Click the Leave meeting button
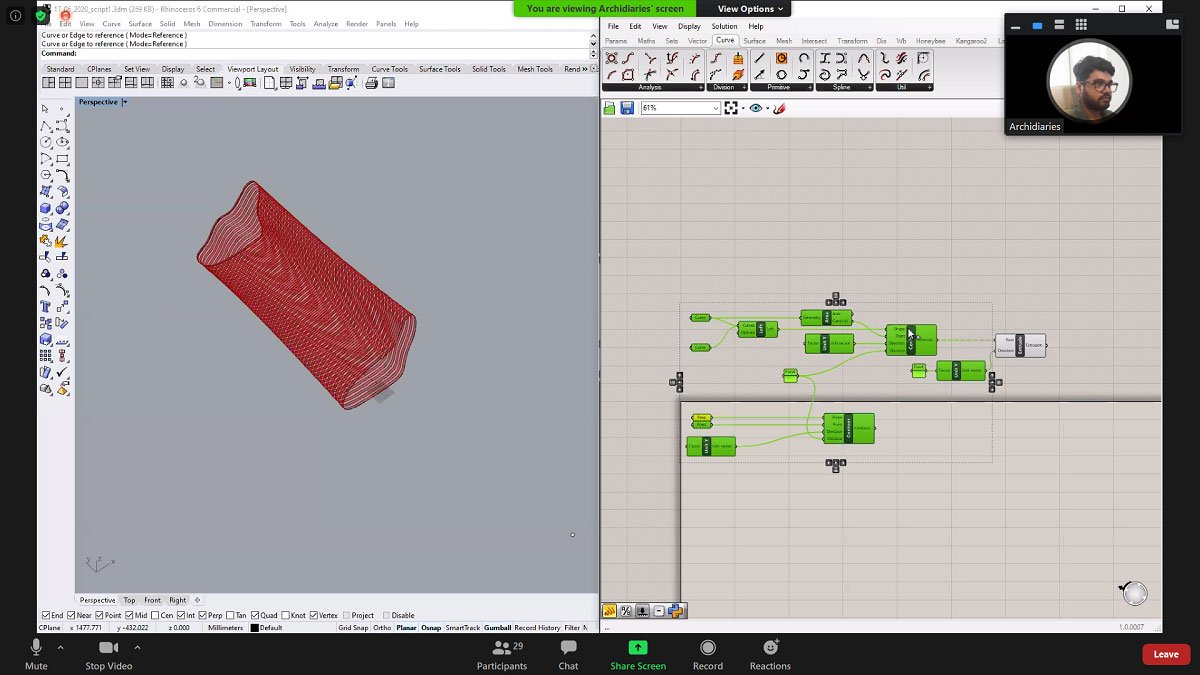1200x675 pixels. (1166, 653)
